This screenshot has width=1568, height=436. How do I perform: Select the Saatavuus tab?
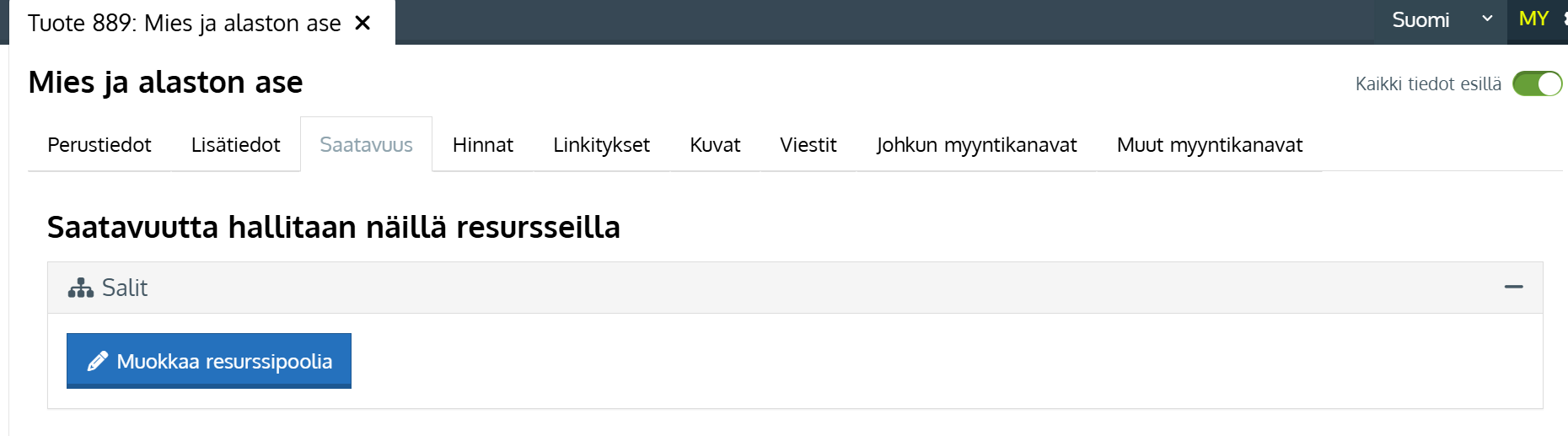coord(366,145)
